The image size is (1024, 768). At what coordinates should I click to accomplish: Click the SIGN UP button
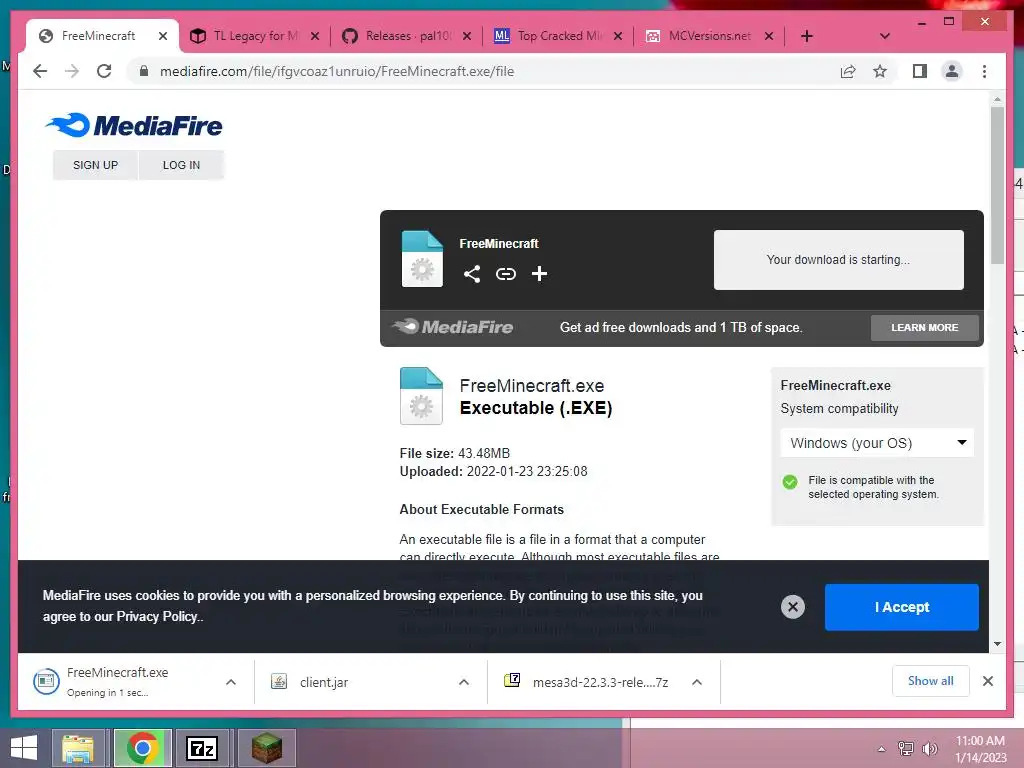coord(95,165)
